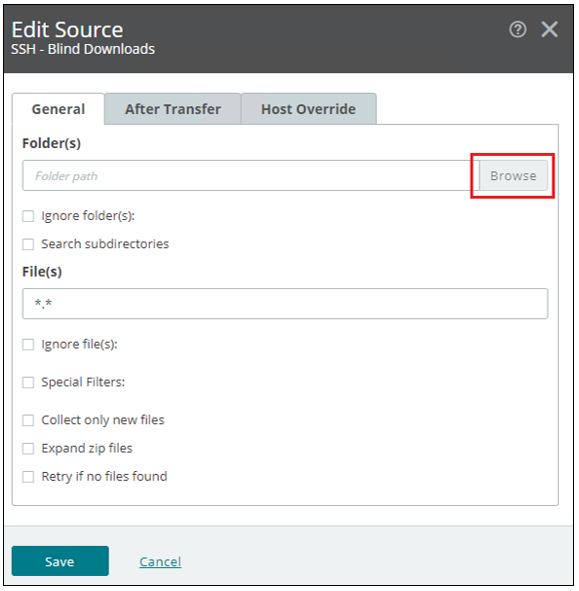Click the Browse button for folders

pos(513,176)
